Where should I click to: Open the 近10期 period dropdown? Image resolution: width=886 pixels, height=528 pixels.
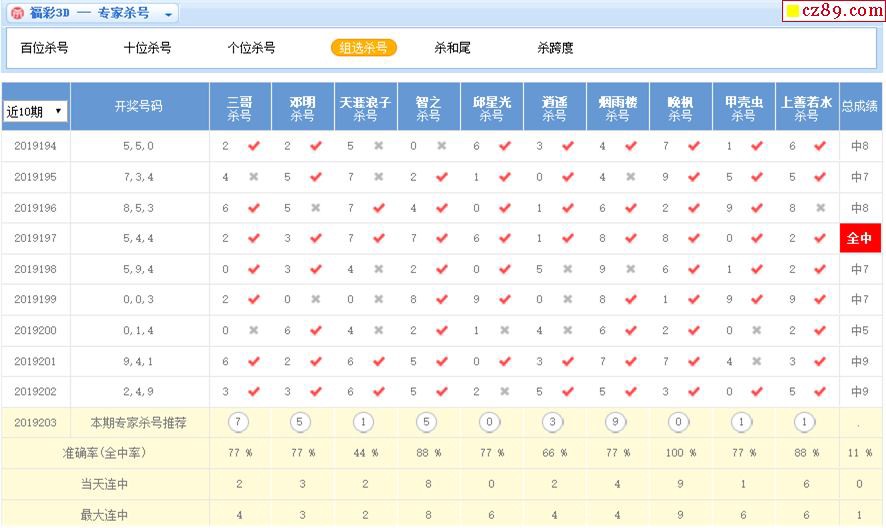pos(35,110)
